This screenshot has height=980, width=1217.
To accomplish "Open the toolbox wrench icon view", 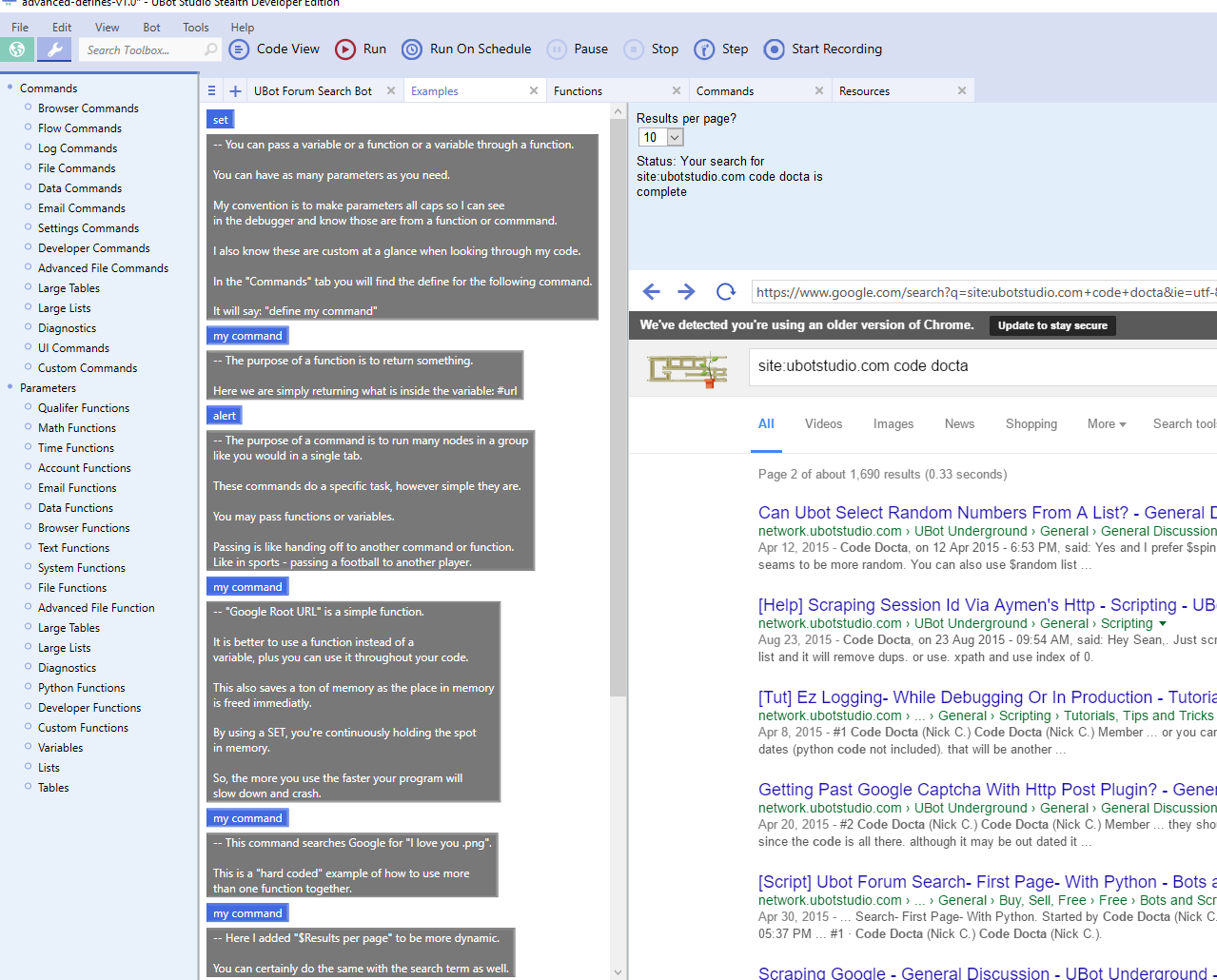I will (x=54, y=49).
